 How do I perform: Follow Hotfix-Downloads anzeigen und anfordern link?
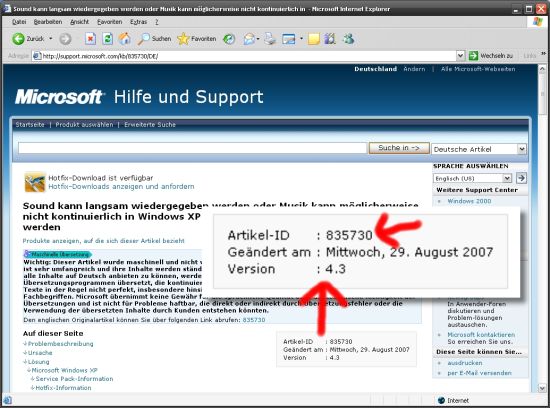click(121, 186)
